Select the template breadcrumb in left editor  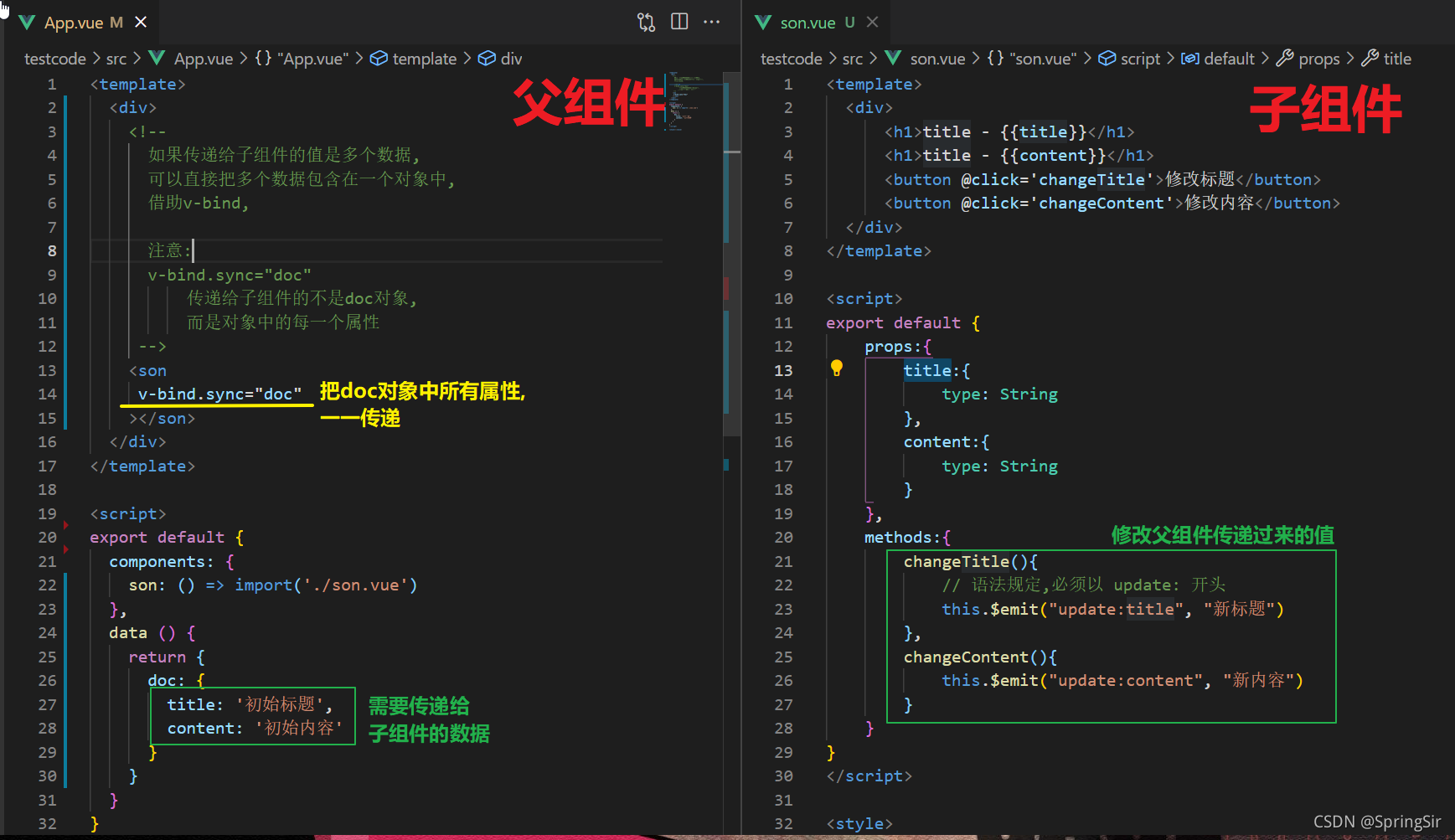coord(425,59)
